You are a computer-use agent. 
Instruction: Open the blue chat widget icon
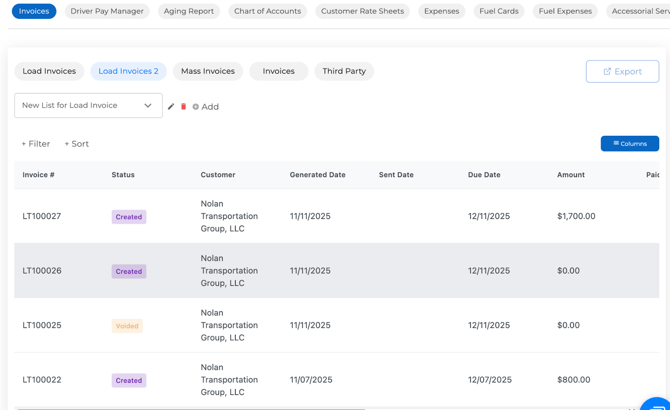pyautogui.click(x=656, y=404)
